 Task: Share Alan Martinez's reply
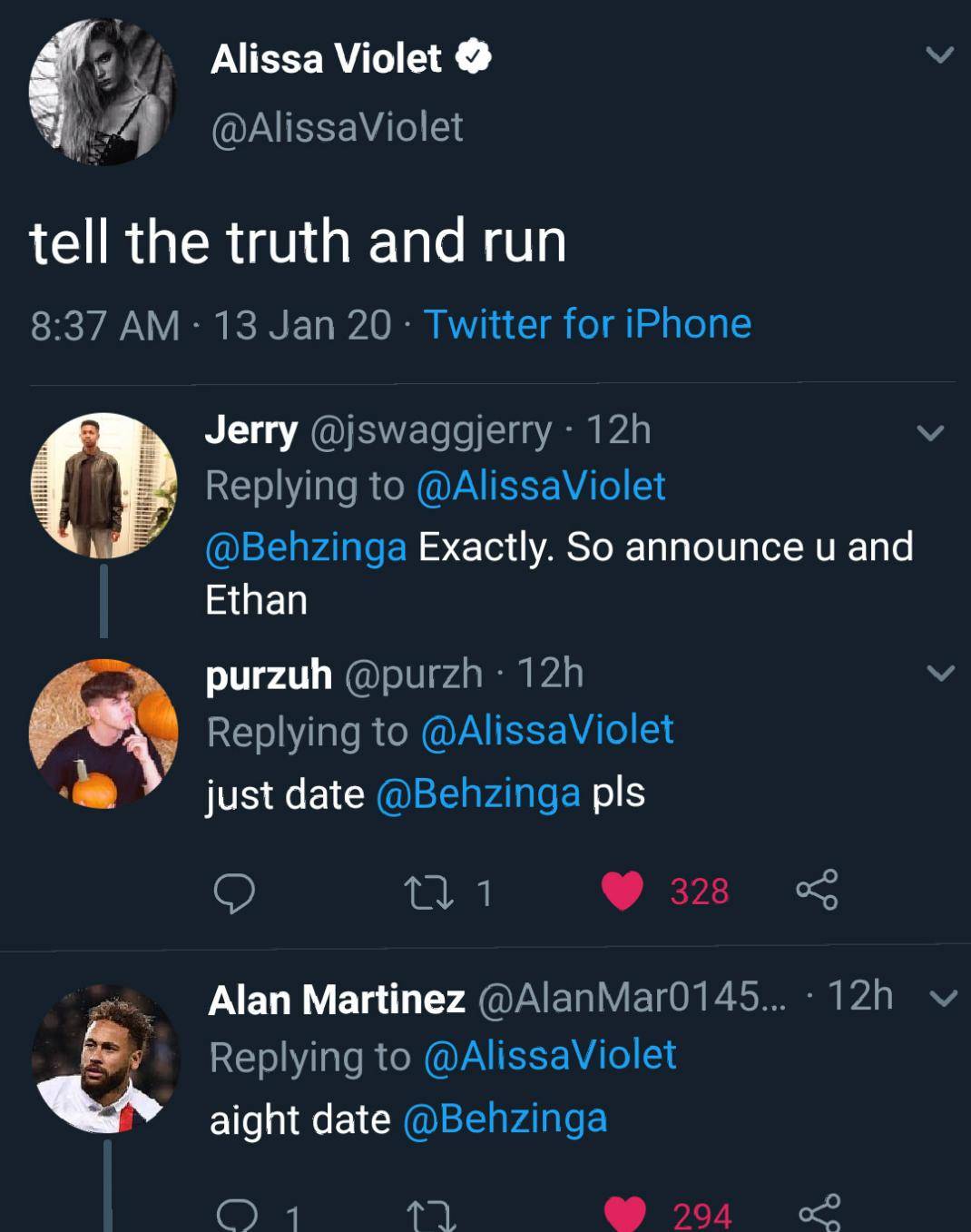point(819,1214)
